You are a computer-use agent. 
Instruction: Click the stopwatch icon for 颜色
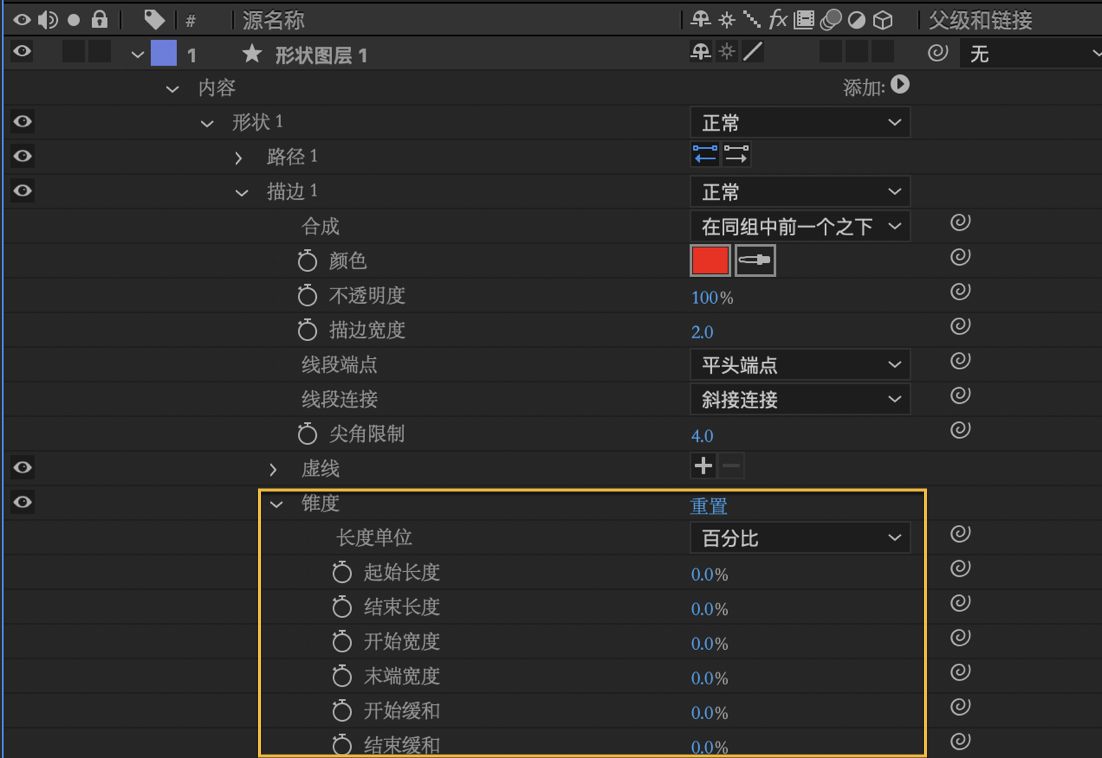point(308,260)
